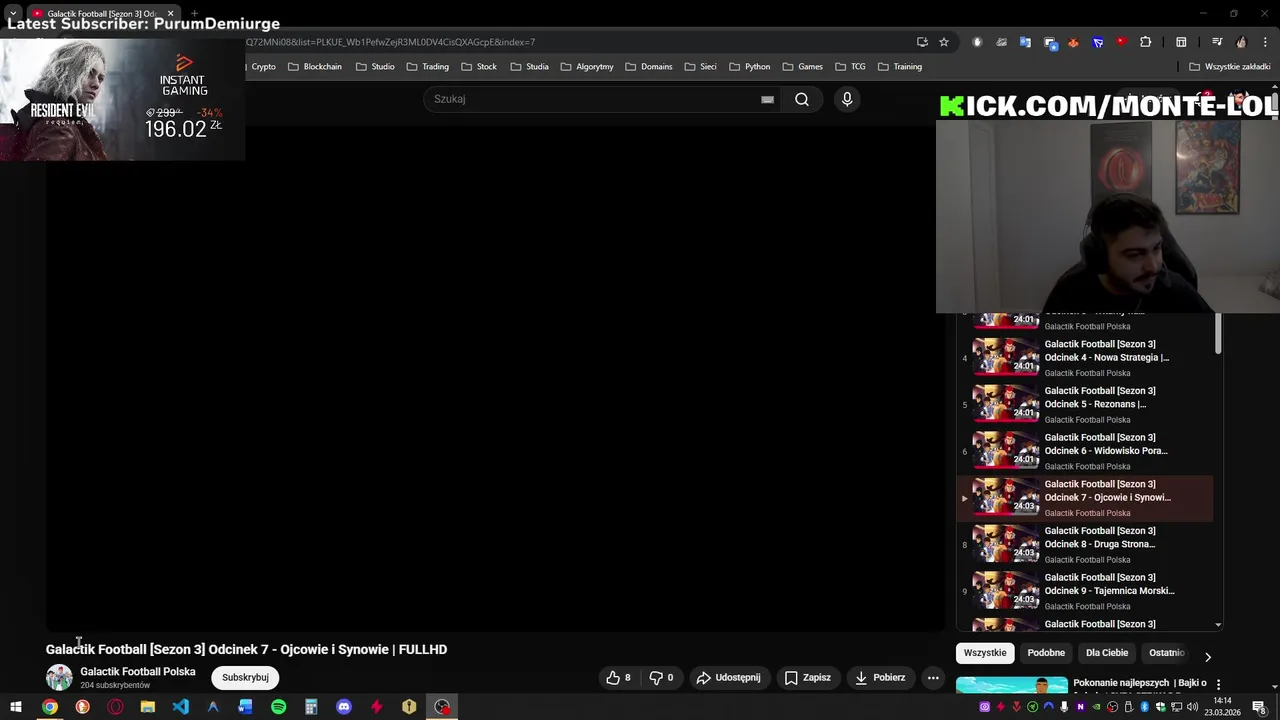Play Odcinek 4 - Nowa Strategia
1280x720 pixels.
click(1085, 358)
